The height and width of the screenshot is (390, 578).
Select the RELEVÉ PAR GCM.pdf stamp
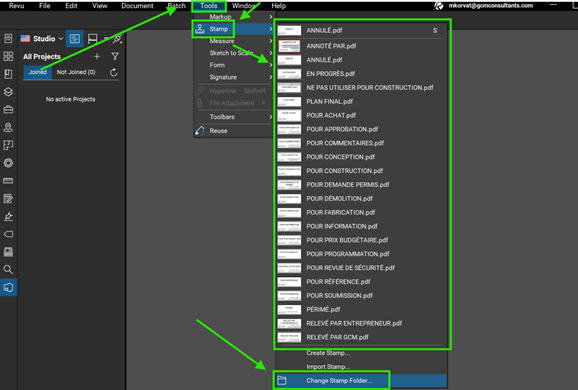point(360,337)
